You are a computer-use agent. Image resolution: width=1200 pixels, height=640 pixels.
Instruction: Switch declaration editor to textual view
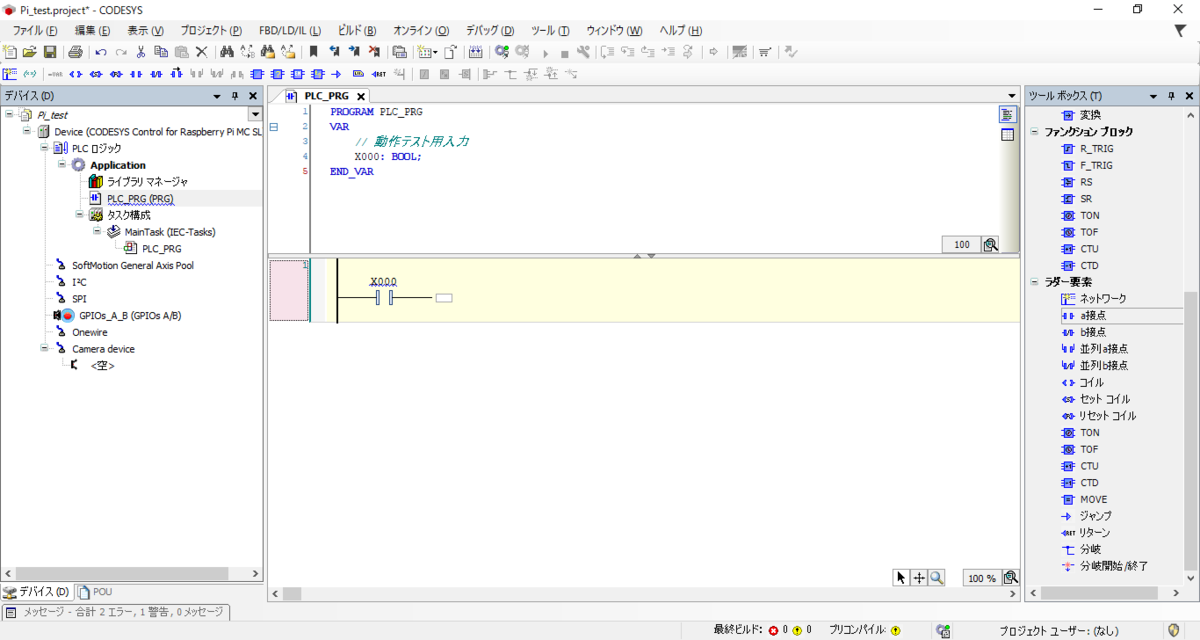pyautogui.click(x=1007, y=115)
